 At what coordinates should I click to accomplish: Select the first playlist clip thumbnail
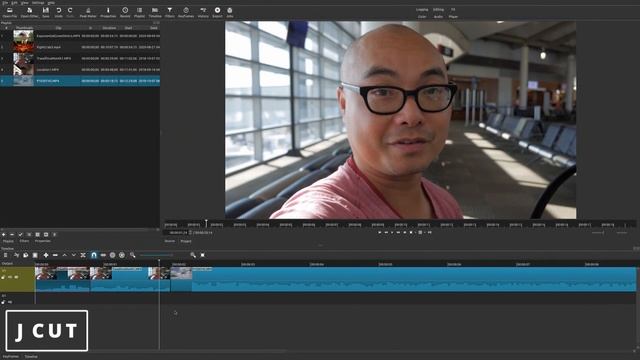tap(23, 36)
